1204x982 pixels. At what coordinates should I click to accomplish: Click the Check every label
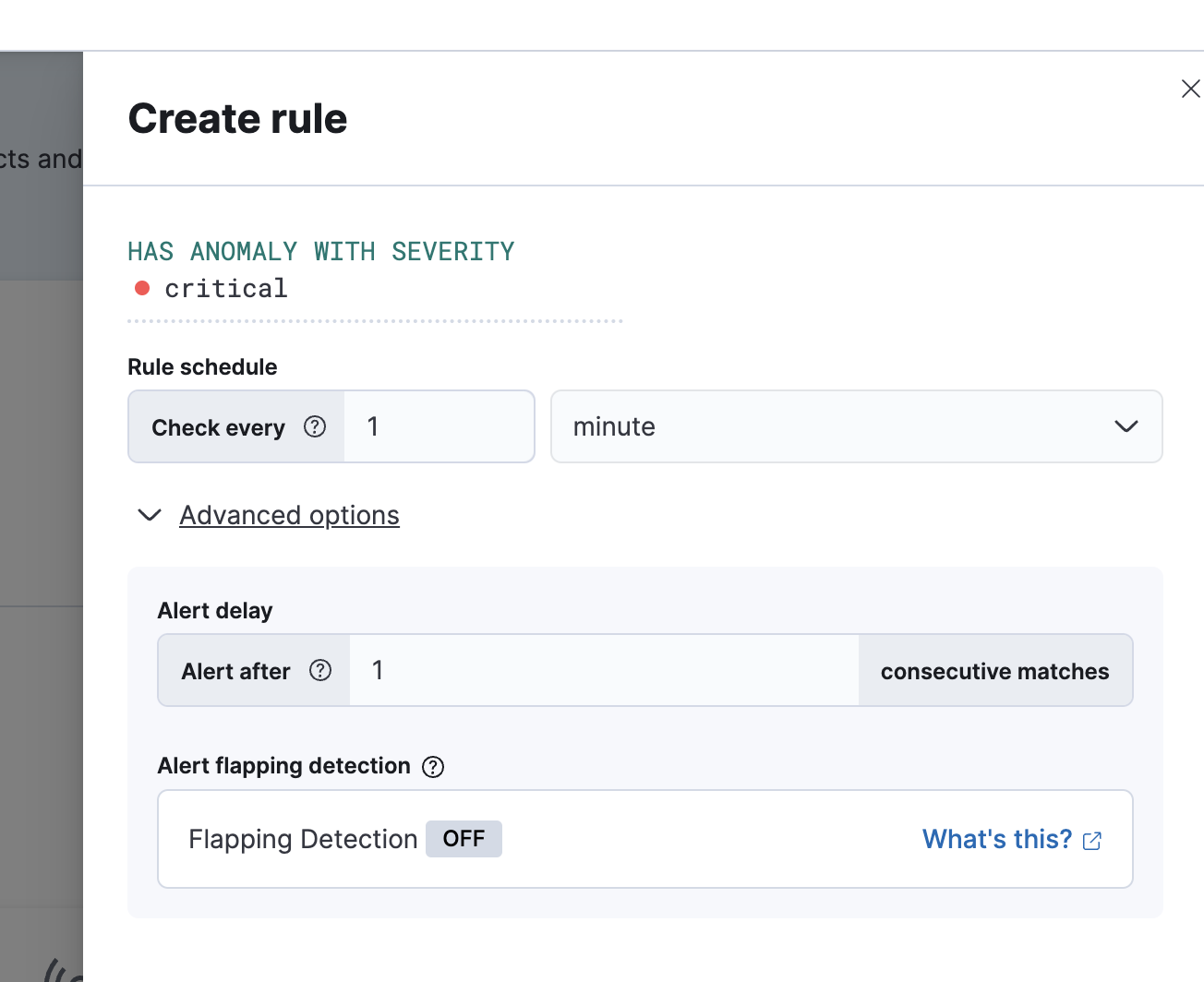point(218,427)
